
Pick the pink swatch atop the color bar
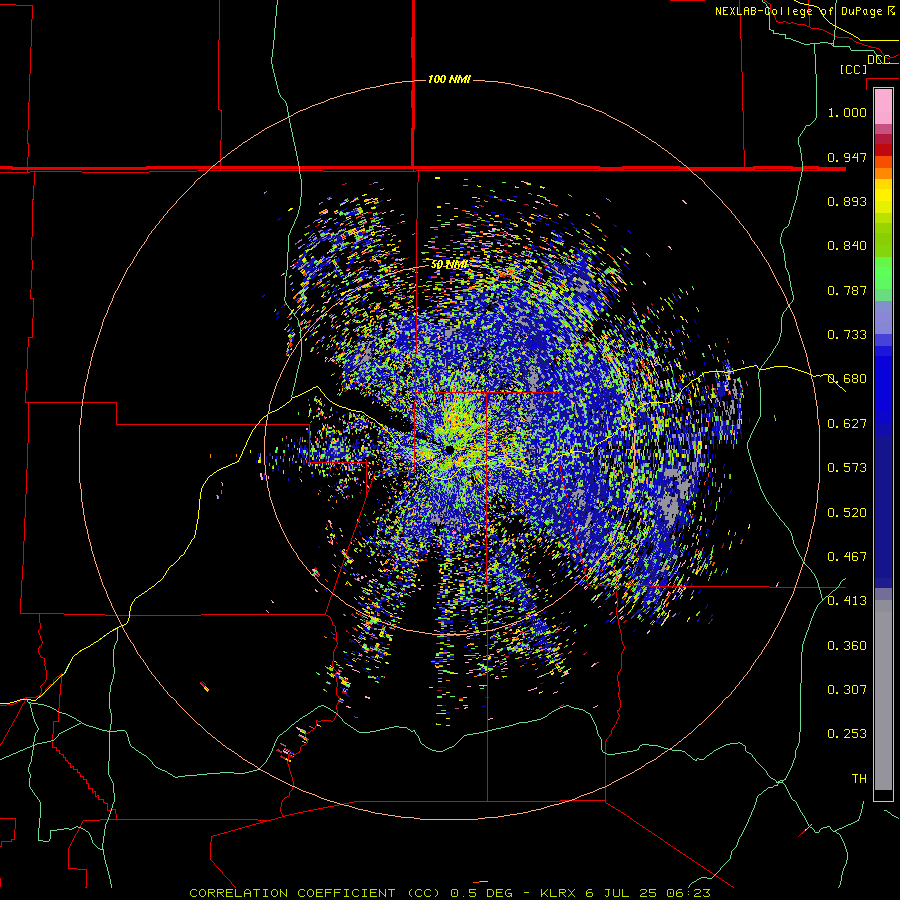pyautogui.click(x=883, y=106)
